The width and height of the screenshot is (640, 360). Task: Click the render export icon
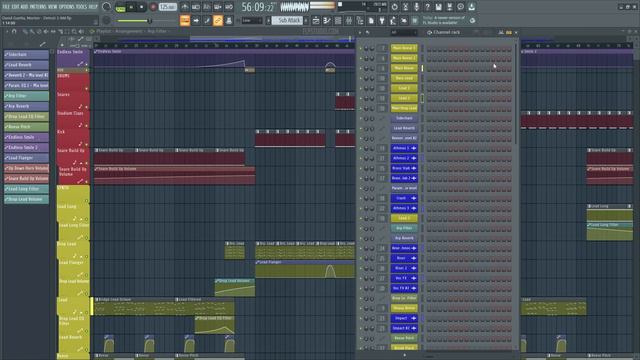(449, 7)
